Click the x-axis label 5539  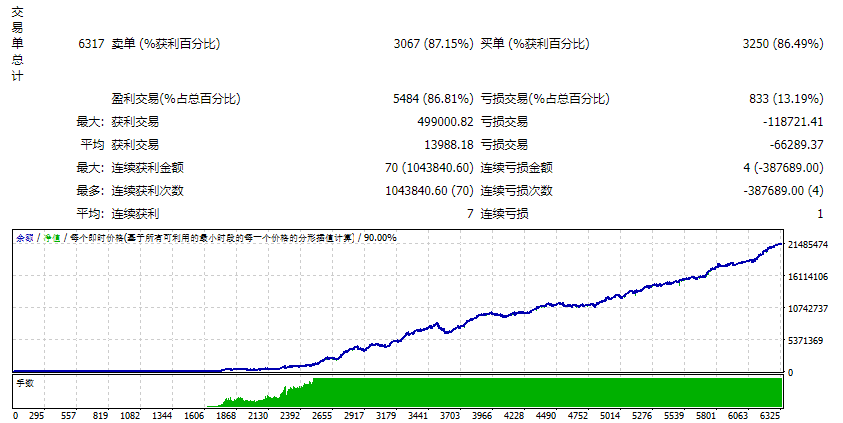coord(674,415)
